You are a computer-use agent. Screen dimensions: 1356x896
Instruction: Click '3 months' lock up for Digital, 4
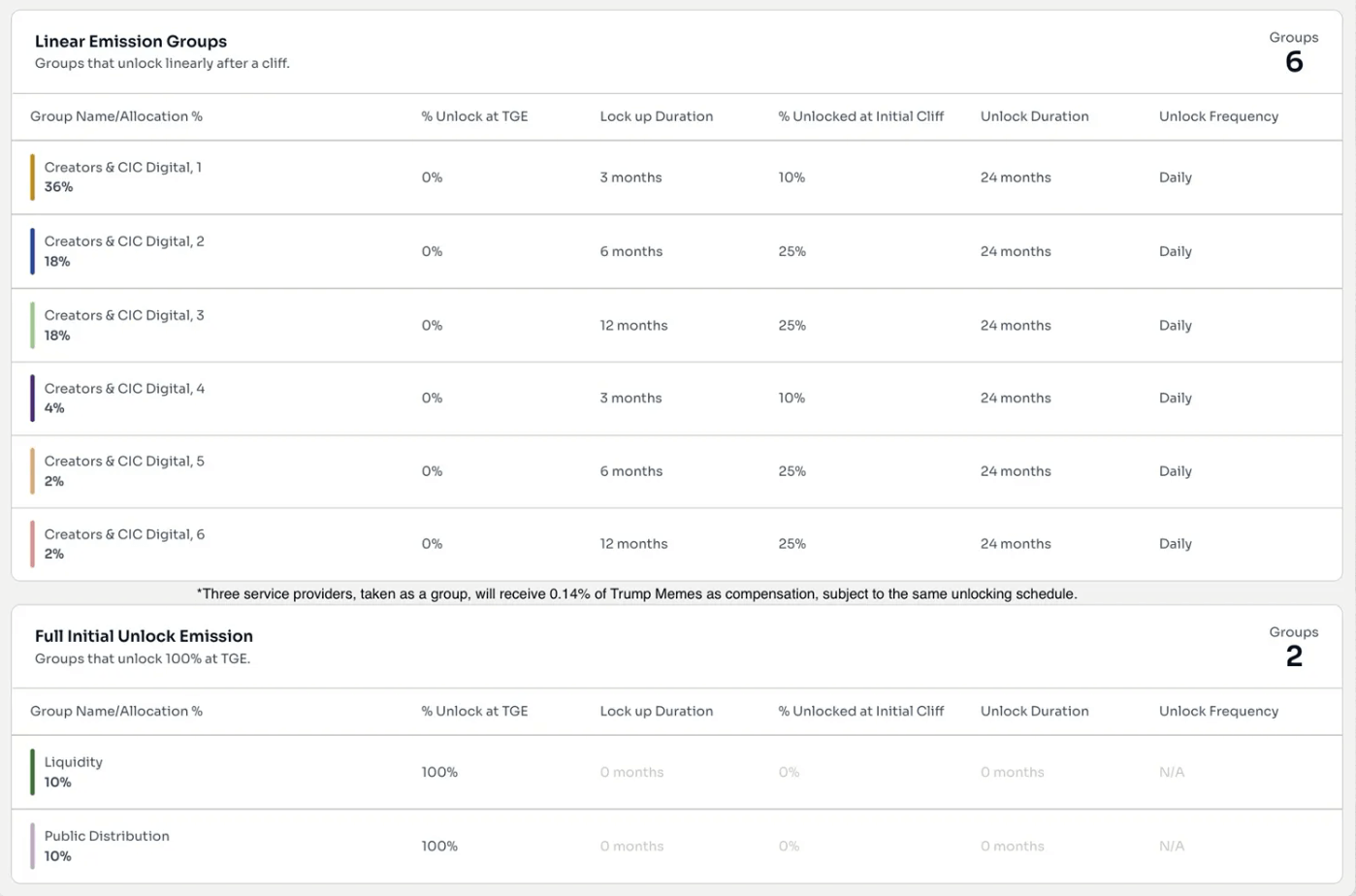click(x=630, y=398)
